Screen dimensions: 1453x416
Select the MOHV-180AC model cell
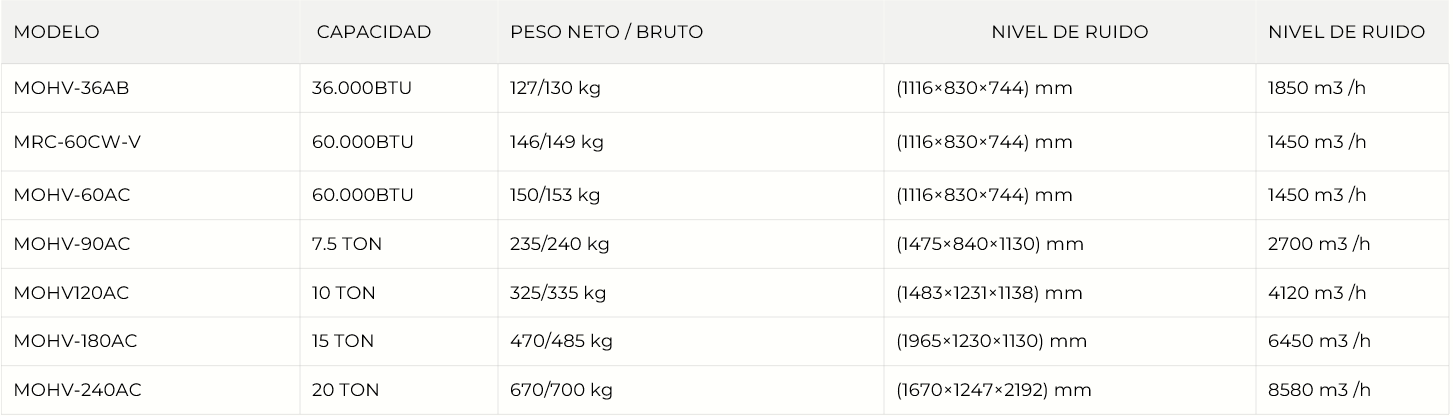coord(75,341)
